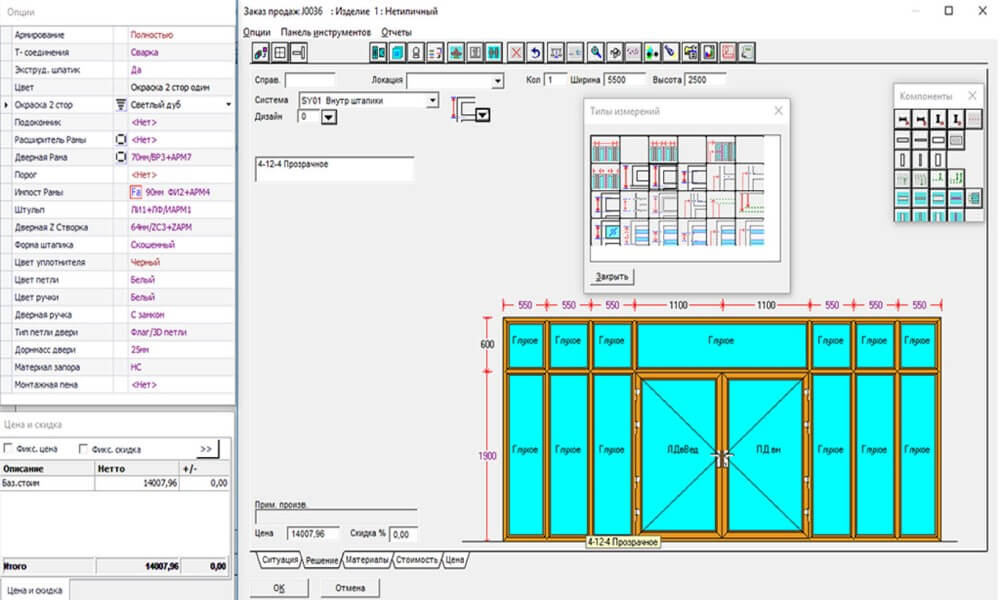Screen dimensions: 1000x600
Task: Enable the Фикс. цена checkbox
Action: pyautogui.click(x=9, y=449)
